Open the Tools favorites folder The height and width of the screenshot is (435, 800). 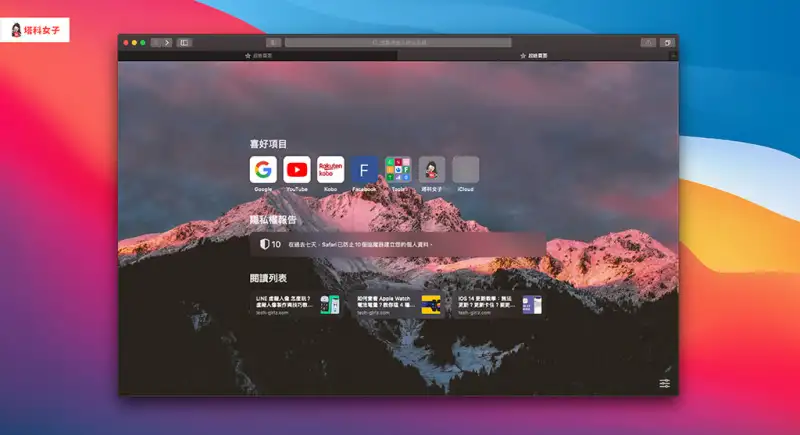[x=398, y=169]
